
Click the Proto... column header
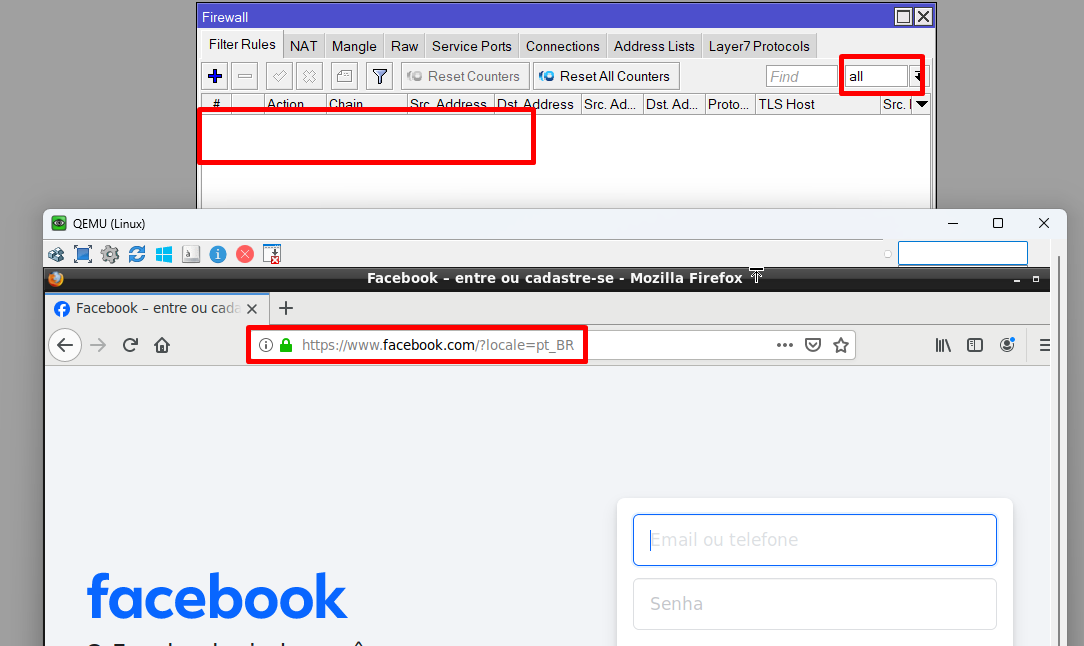[730, 104]
